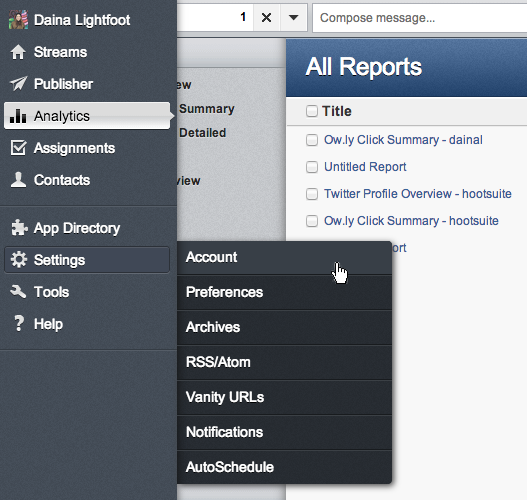Click the Publisher paper plane icon
Viewport: 527px width, 500px height.
click(x=18, y=84)
